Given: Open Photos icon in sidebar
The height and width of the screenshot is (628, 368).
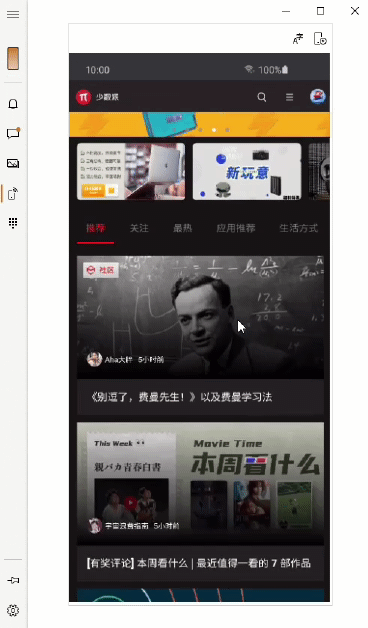Looking at the screenshot, I should point(13,163).
